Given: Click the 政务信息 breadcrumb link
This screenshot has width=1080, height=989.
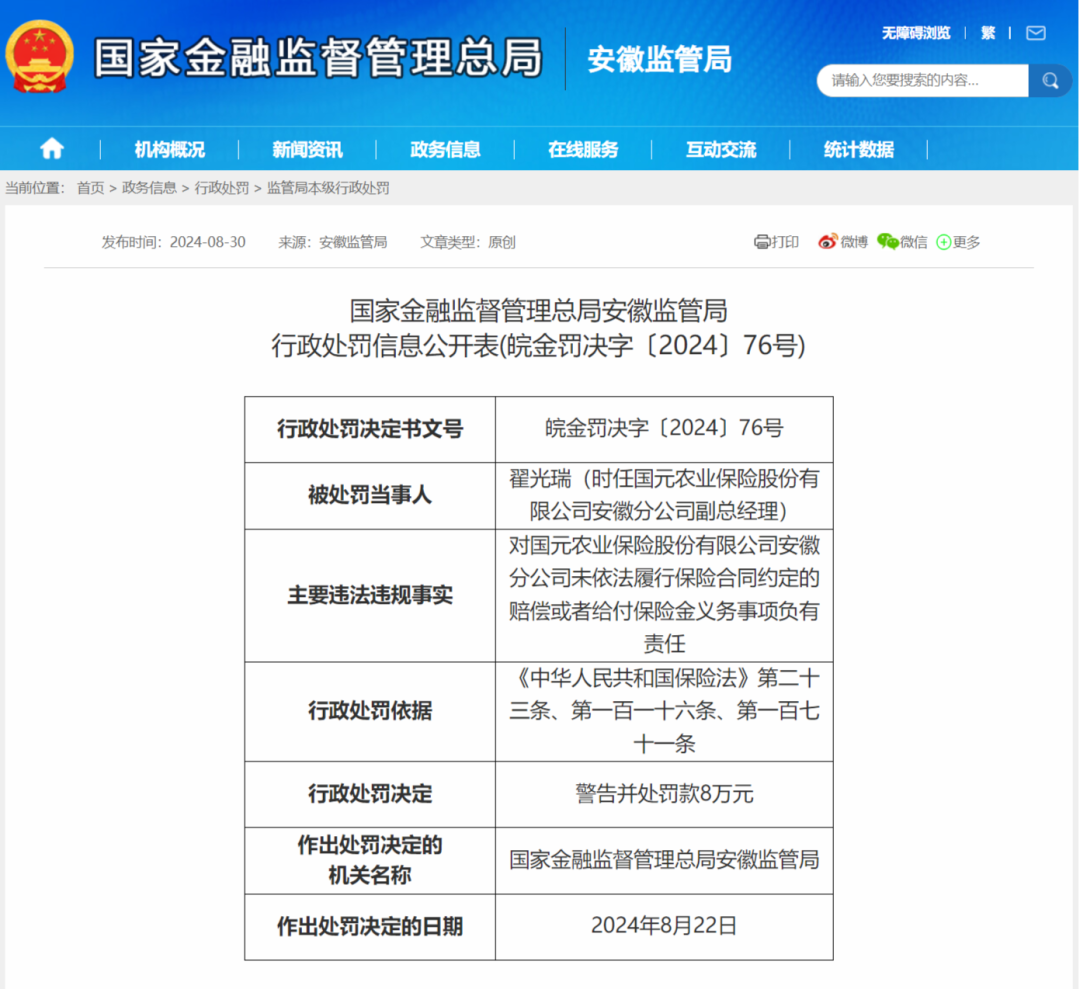Looking at the screenshot, I should [x=149, y=188].
